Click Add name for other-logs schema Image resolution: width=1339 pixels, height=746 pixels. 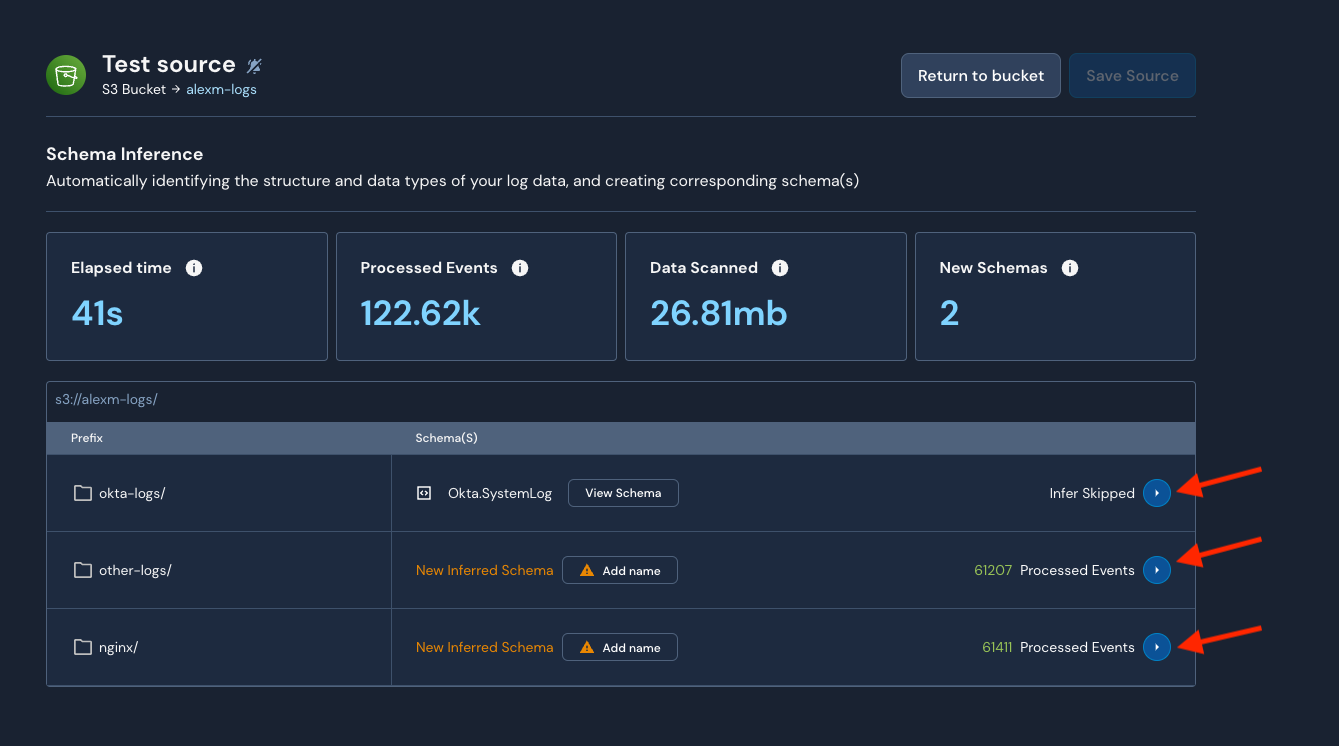click(x=620, y=570)
